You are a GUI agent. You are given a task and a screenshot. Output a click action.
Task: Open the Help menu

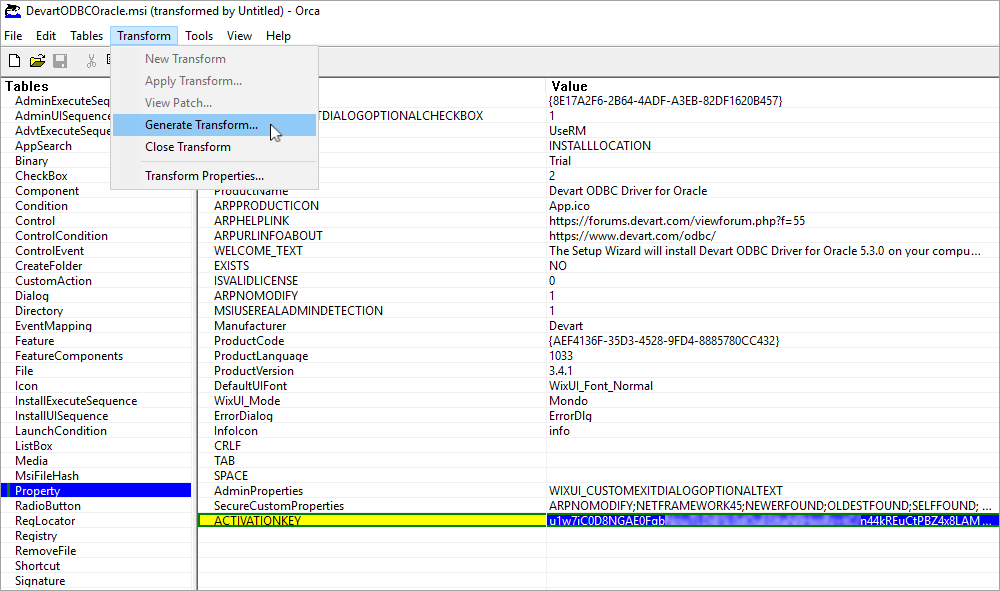click(x=278, y=35)
